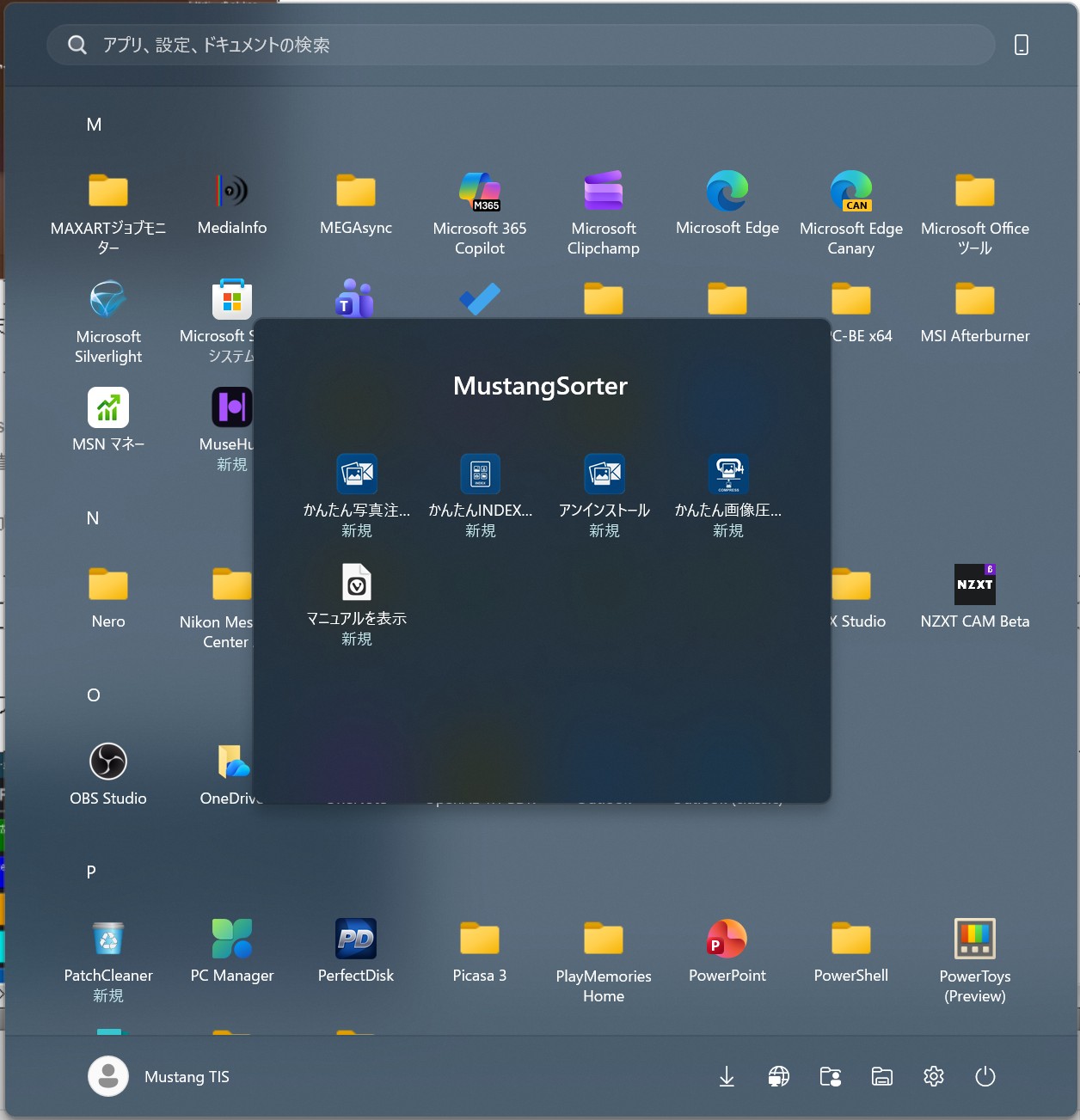Image resolution: width=1080 pixels, height=1120 pixels.
Task: Open Personal folder shortcut in bottom bar
Action: click(x=831, y=1076)
